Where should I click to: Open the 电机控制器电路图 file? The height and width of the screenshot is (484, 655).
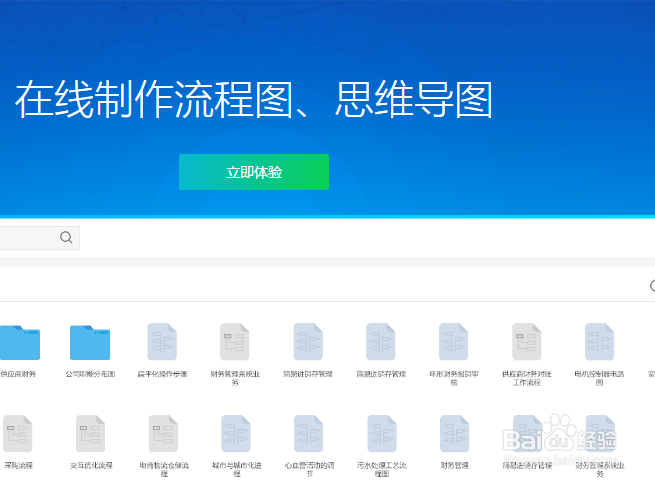point(599,342)
